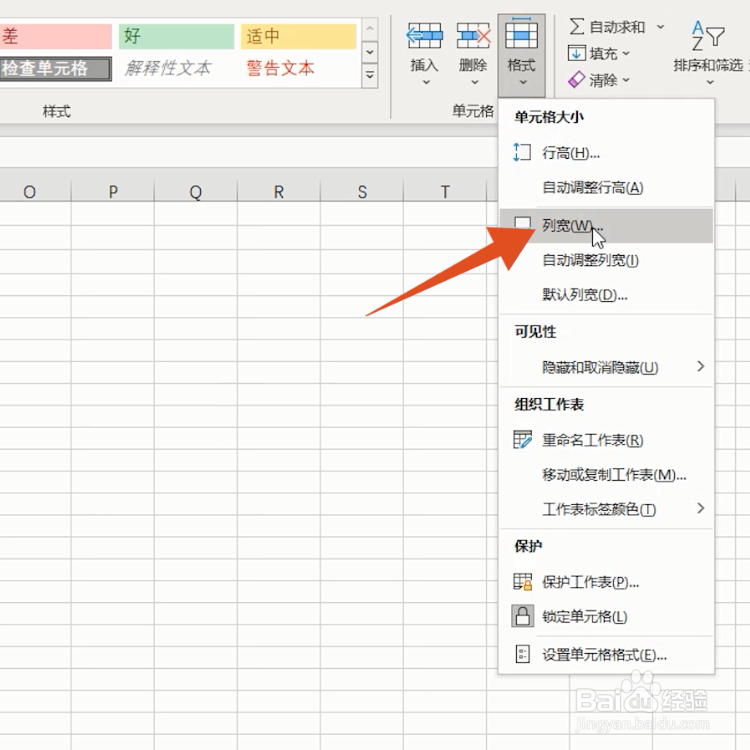Open the Delete dropdown arrow
Screen dimensions: 750x750
point(474,82)
